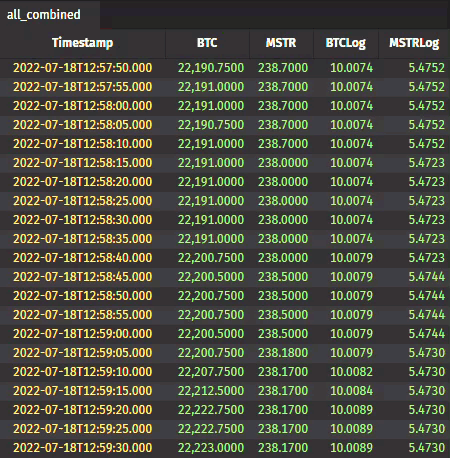Click BTC value 22,212.5000
The width and height of the screenshot is (450, 458).
coord(211,391)
